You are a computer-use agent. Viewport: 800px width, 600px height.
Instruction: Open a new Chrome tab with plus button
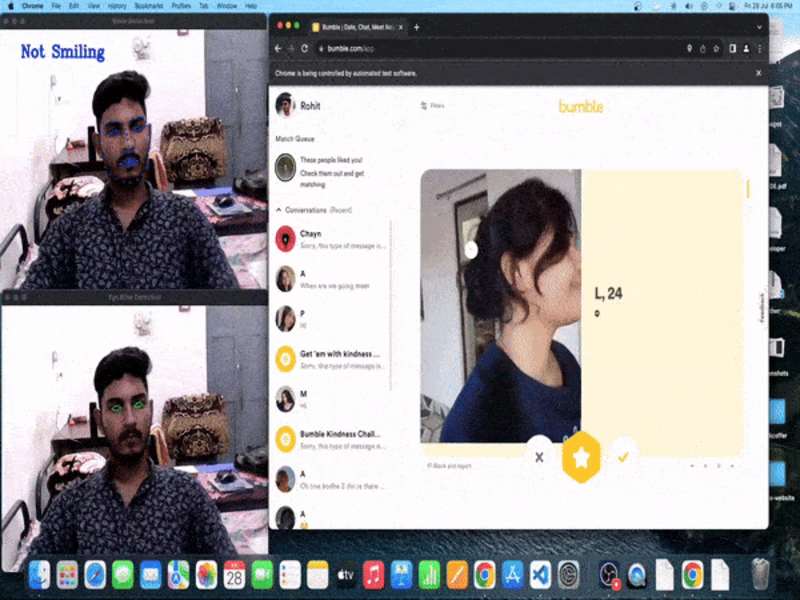416,27
